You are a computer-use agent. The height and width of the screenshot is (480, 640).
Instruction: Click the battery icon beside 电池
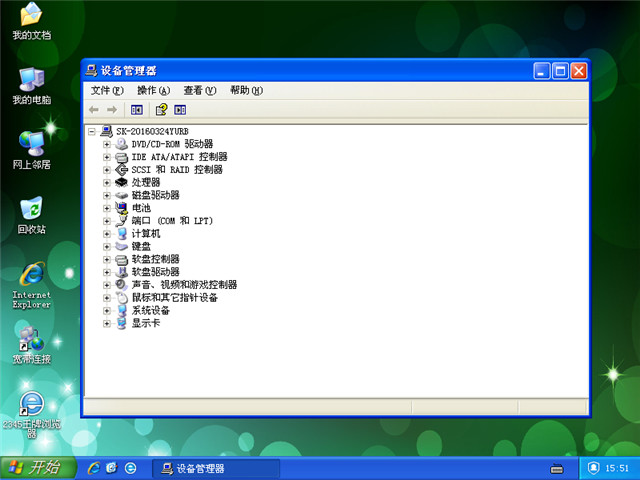coord(122,208)
